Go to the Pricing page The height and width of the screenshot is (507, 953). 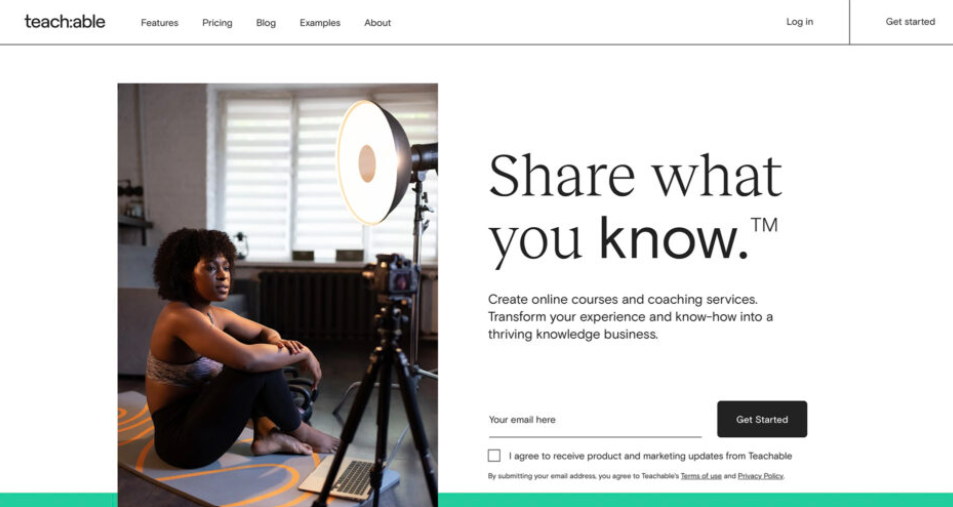(217, 22)
